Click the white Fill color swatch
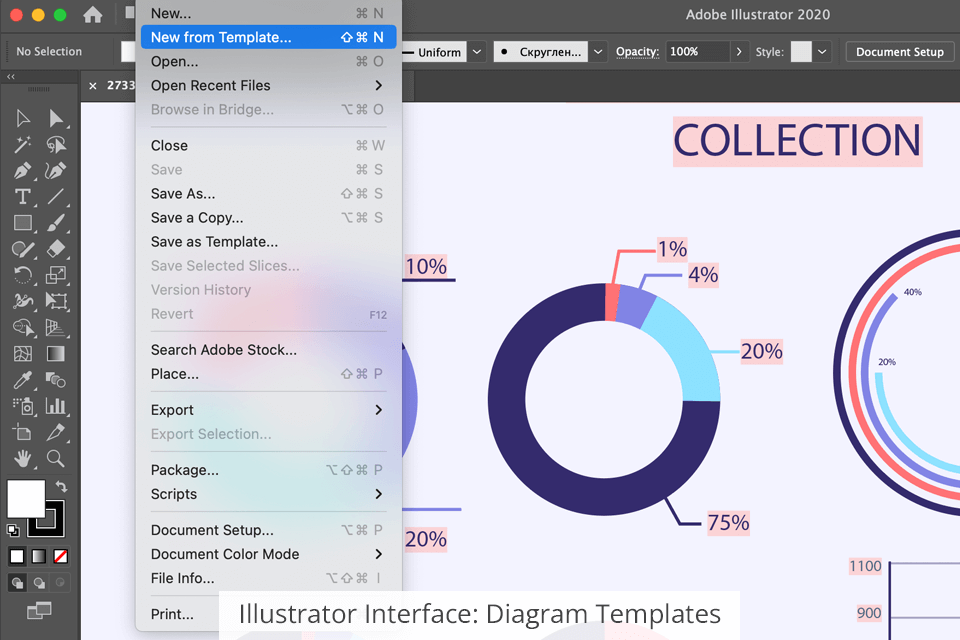Screen dimensions: 960x640 coord(26,498)
